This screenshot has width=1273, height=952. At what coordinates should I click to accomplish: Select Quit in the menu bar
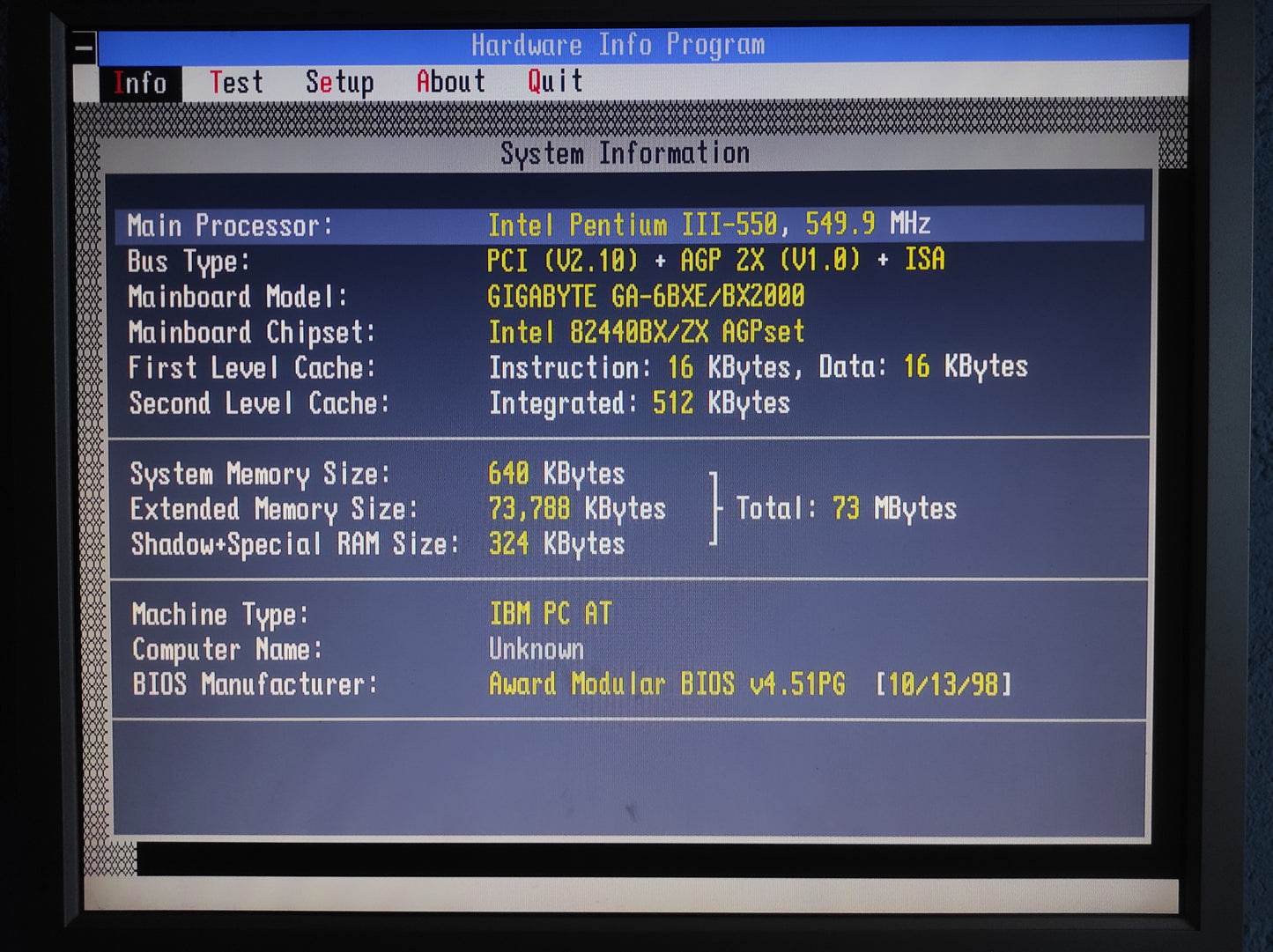click(x=555, y=81)
